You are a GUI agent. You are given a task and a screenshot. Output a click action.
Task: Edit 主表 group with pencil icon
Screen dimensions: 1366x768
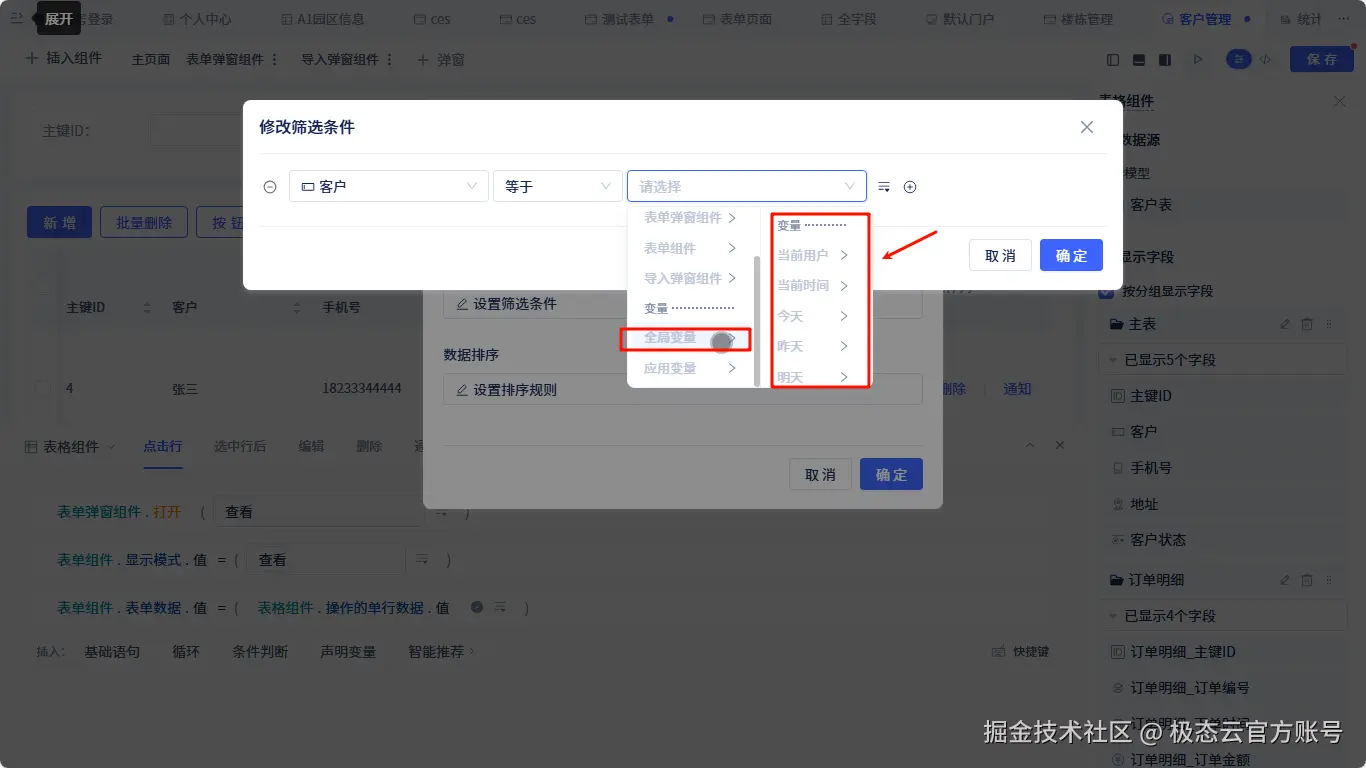[1285, 324]
